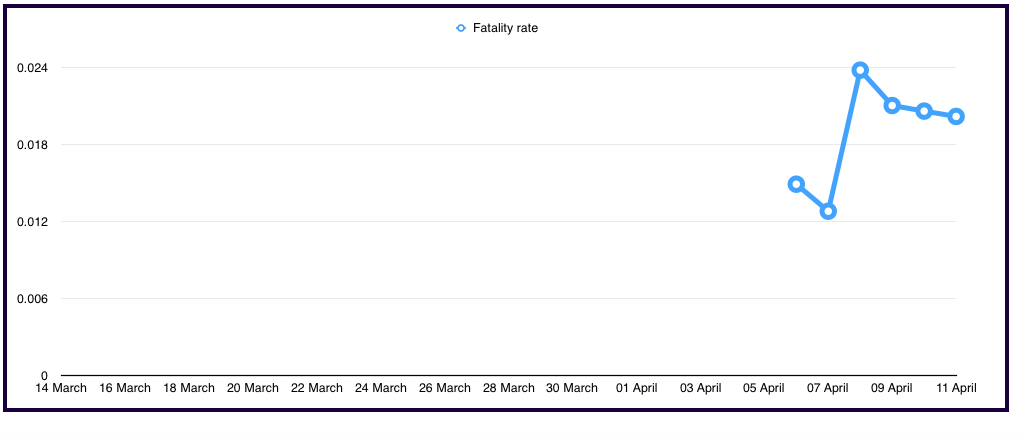Click the 01 April x-axis label

click(637, 388)
